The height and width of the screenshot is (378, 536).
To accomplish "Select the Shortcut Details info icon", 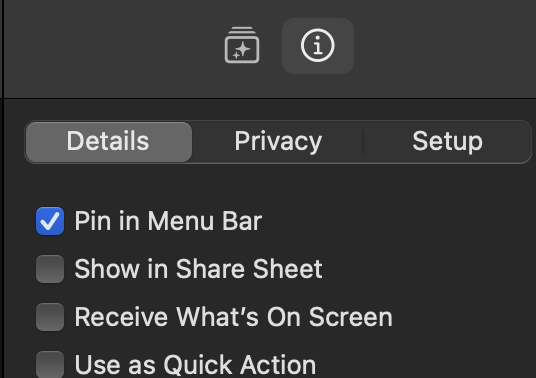I will 318,45.
